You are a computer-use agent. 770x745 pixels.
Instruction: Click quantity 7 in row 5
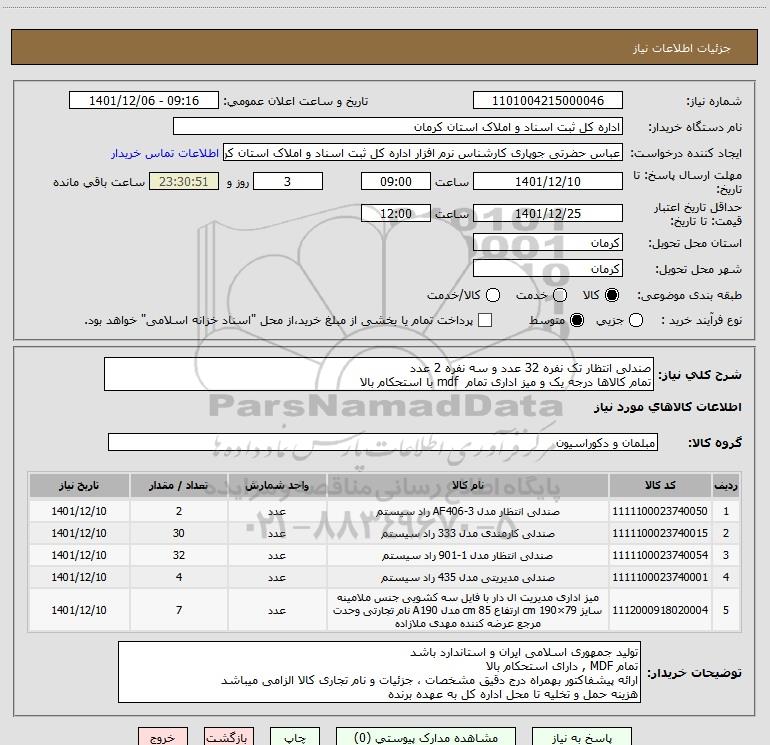point(179,610)
